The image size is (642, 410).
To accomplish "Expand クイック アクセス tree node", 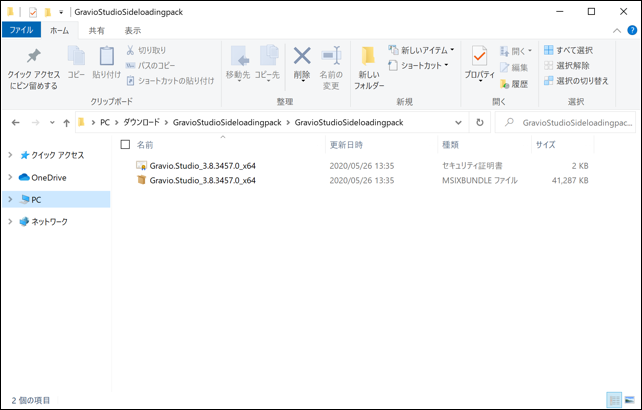I will point(10,155).
